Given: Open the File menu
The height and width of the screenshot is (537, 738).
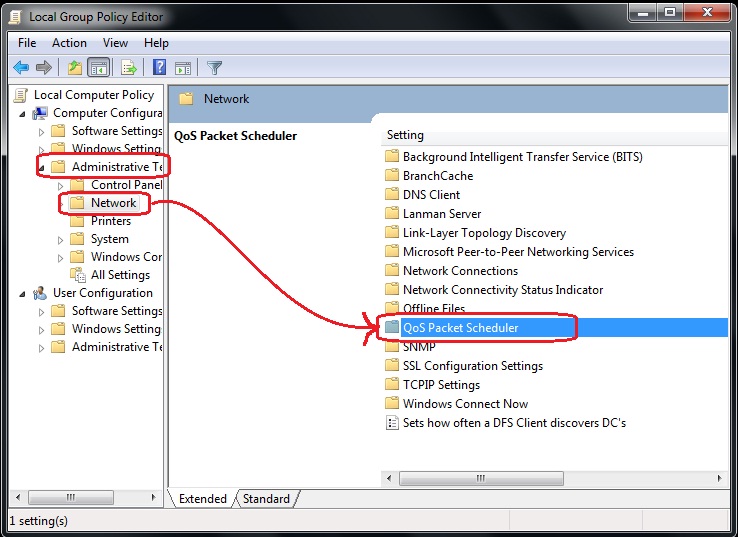Looking at the screenshot, I should pos(27,43).
